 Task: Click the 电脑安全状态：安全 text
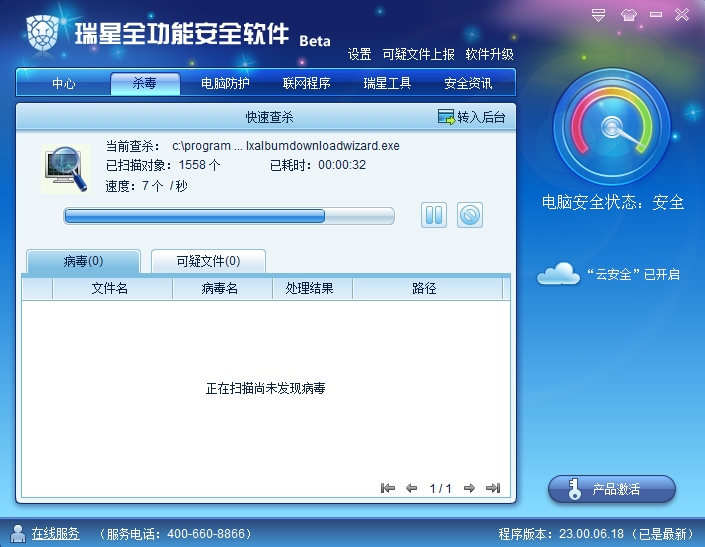coord(613,203)
